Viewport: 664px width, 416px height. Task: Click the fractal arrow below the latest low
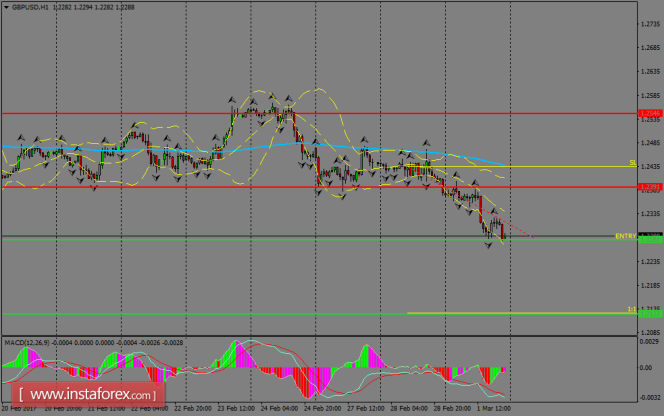point(488,245)
